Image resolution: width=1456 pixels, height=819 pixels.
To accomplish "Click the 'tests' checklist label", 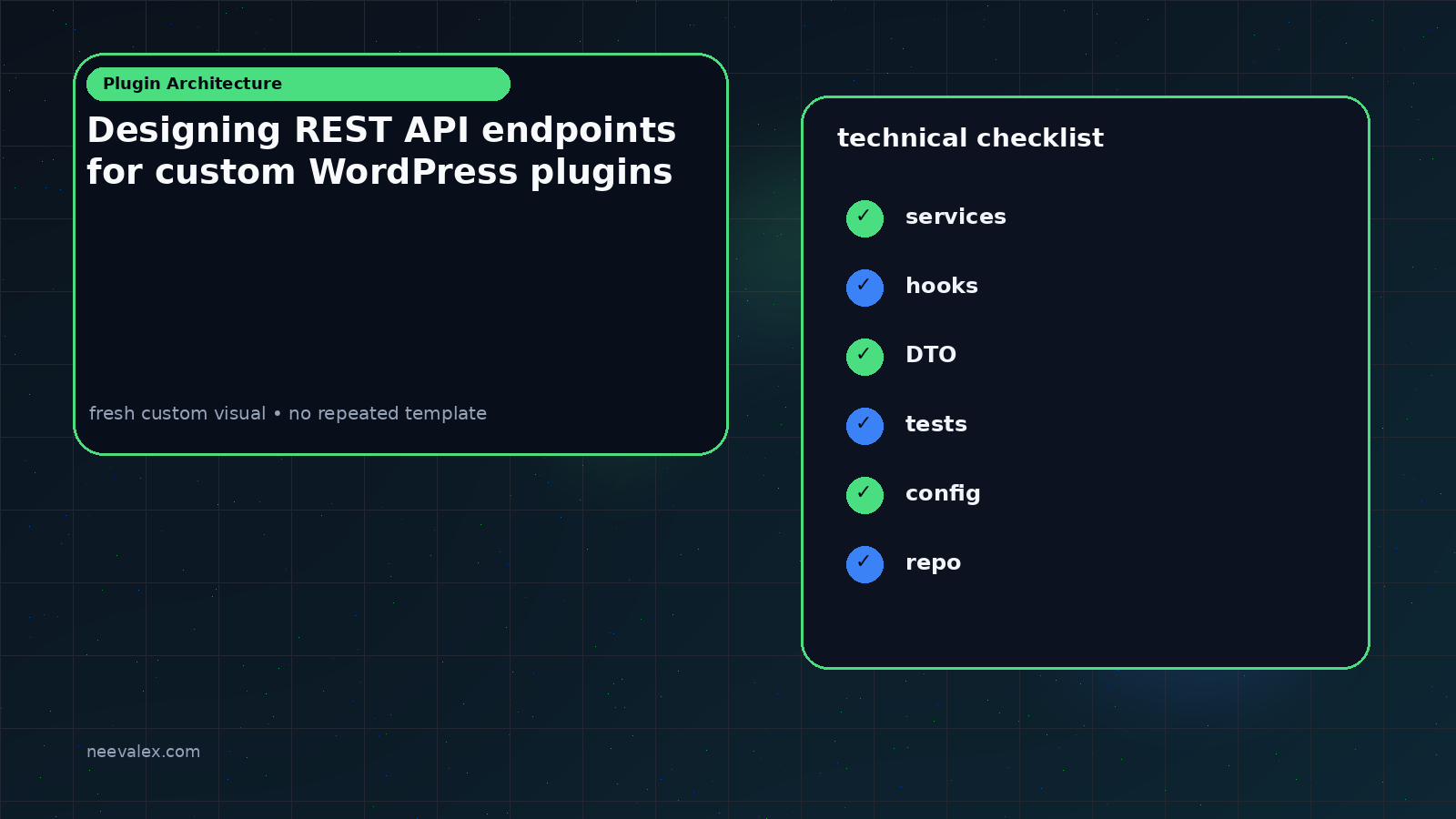I will point(935,424).
